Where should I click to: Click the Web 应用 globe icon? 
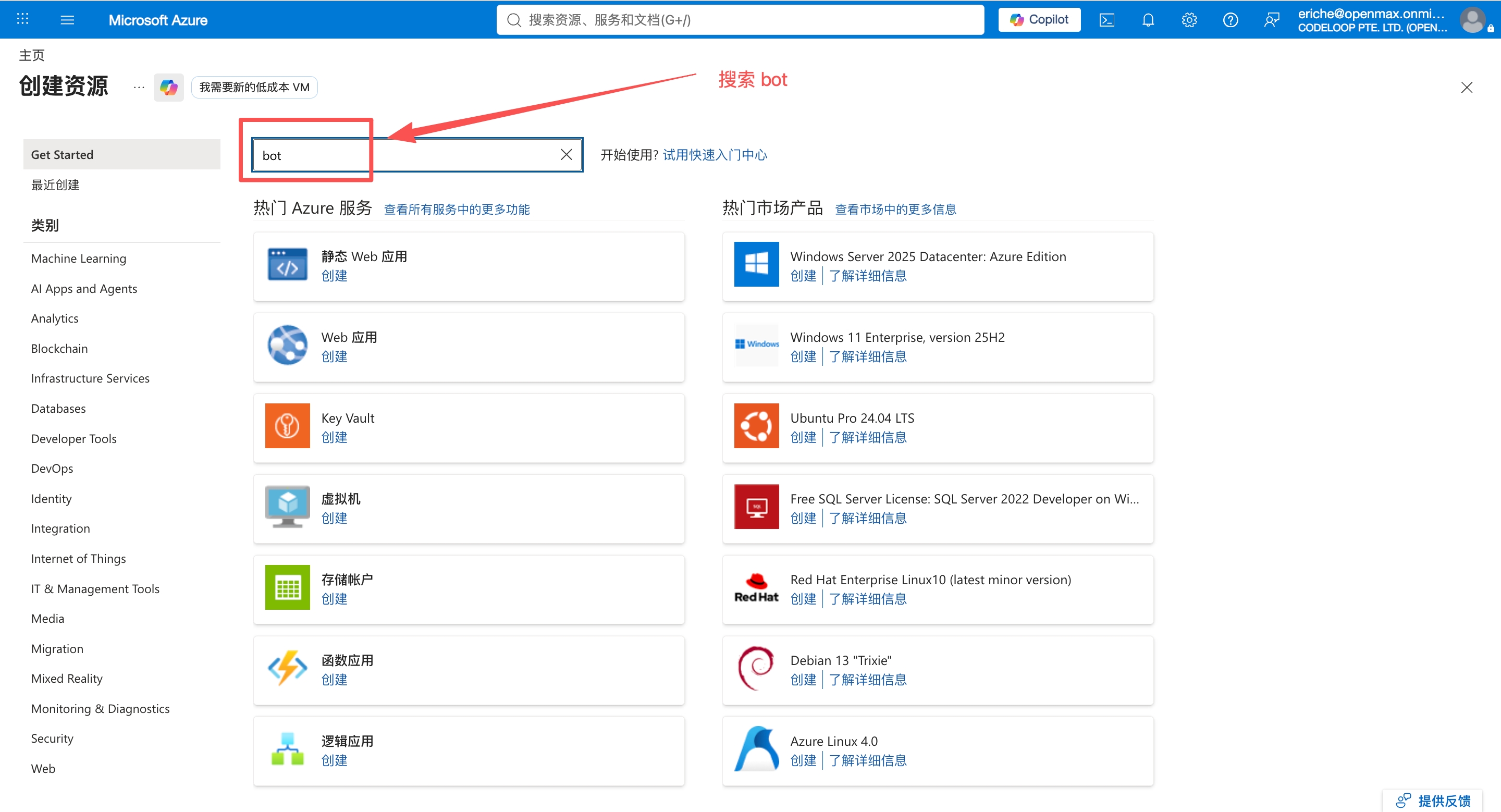[287, 346]
